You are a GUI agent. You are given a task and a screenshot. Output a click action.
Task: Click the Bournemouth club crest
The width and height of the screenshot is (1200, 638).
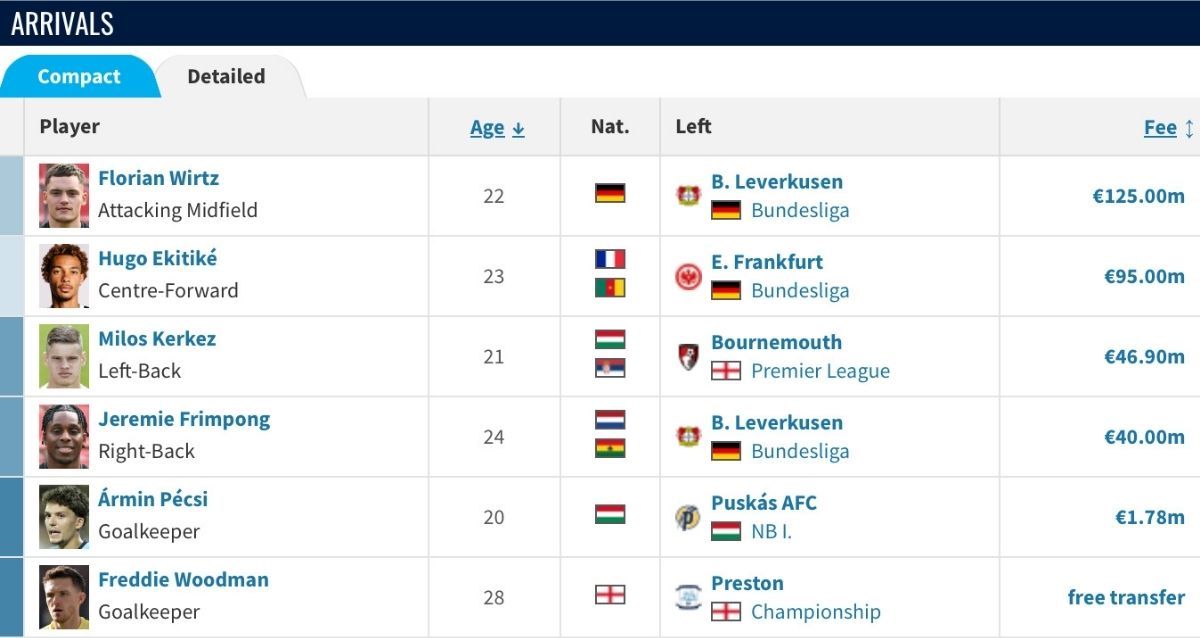688,356
